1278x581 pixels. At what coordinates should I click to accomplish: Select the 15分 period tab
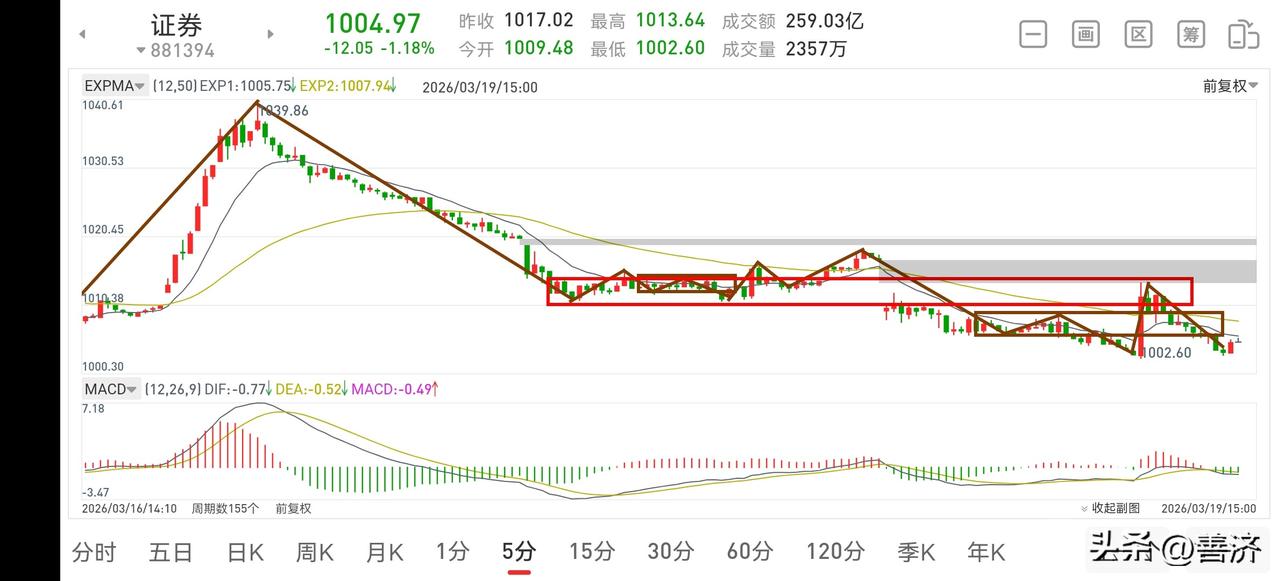point(591,551)
